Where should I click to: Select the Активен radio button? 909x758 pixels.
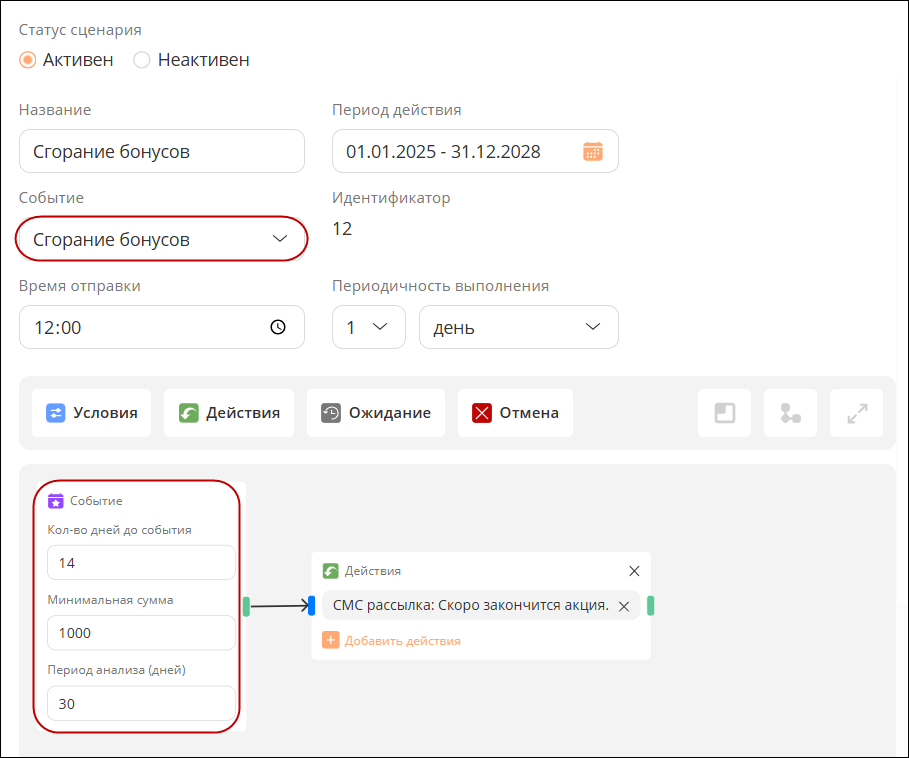[x=28, y=60]
